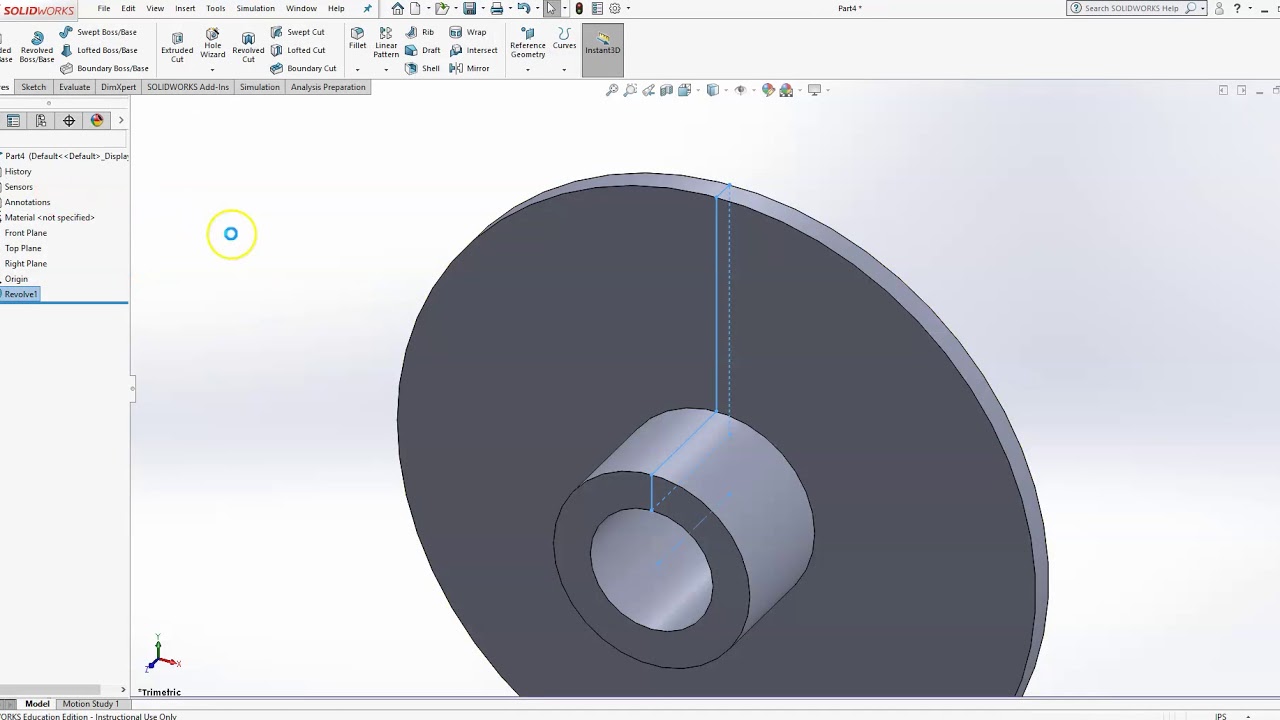1280x720 pixels.
Task: Choose the Swept Cut tool
Action: click(297, 32)
